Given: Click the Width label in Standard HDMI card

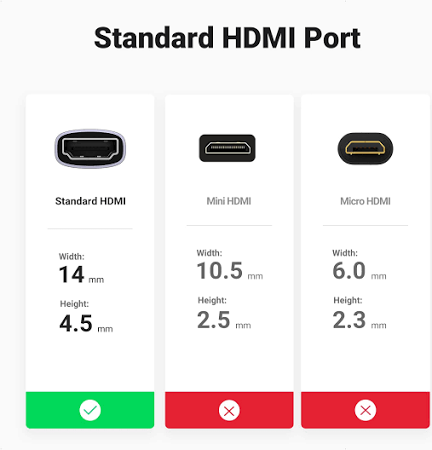Looking at the screenshot, I should point(72,256).
